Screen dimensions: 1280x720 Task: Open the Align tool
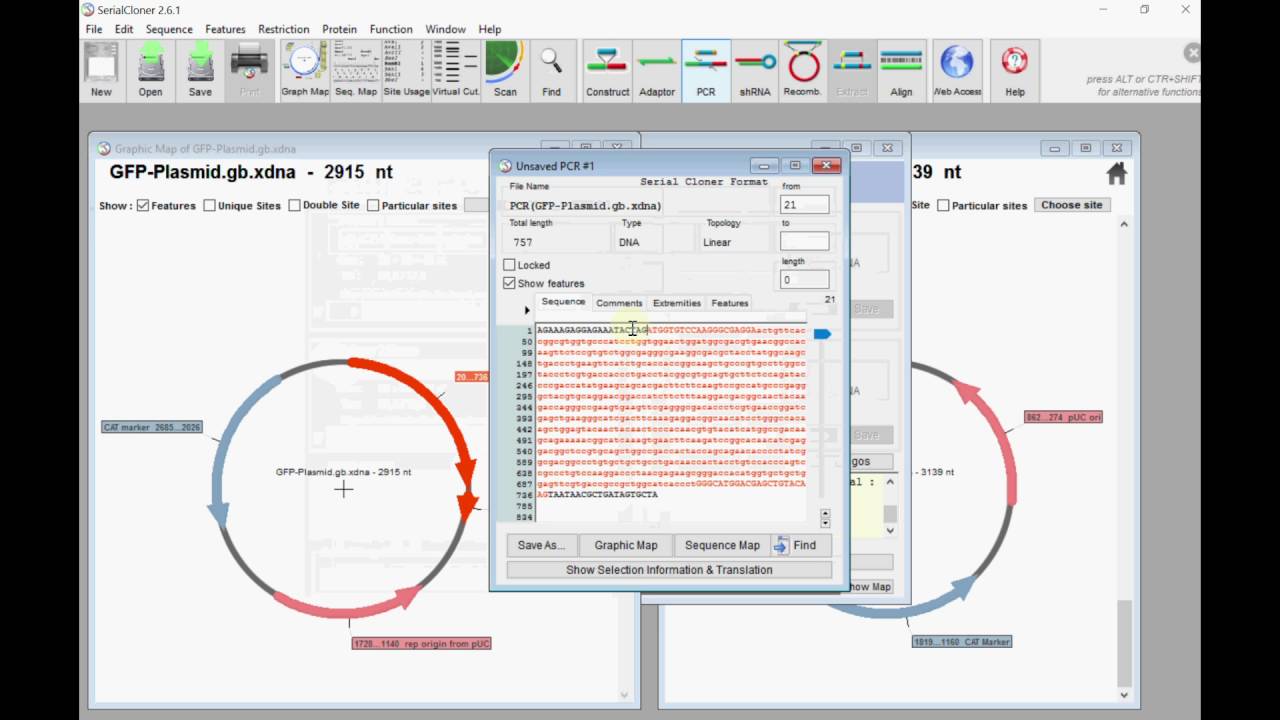pos(901,70)
